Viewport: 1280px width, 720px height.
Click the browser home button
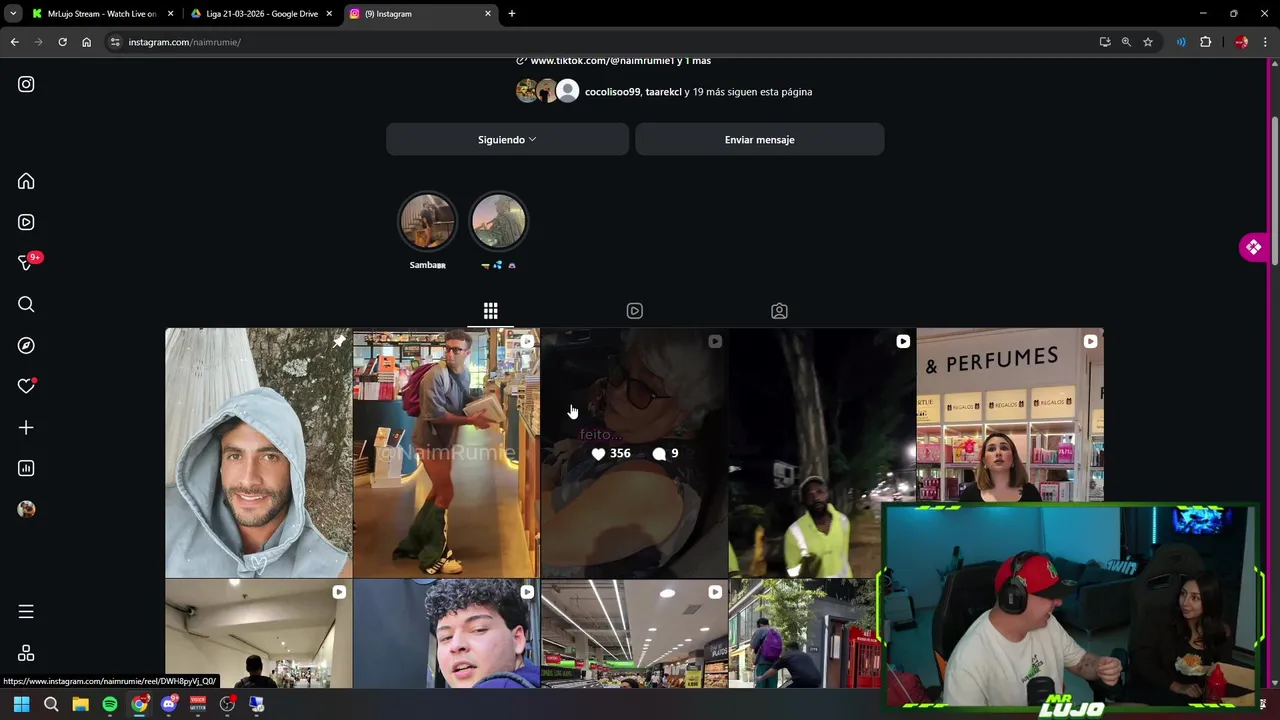[86, 42]
